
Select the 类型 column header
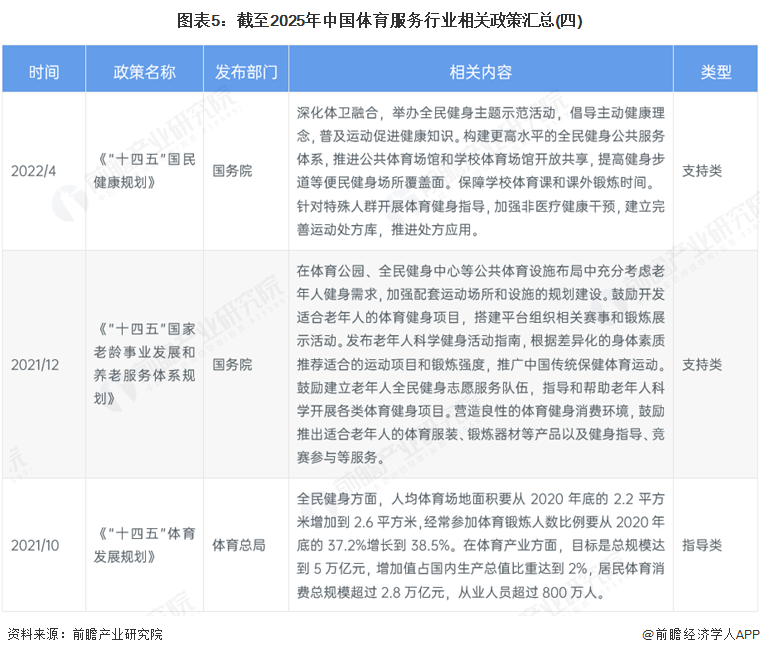click(x=715, y=72)
